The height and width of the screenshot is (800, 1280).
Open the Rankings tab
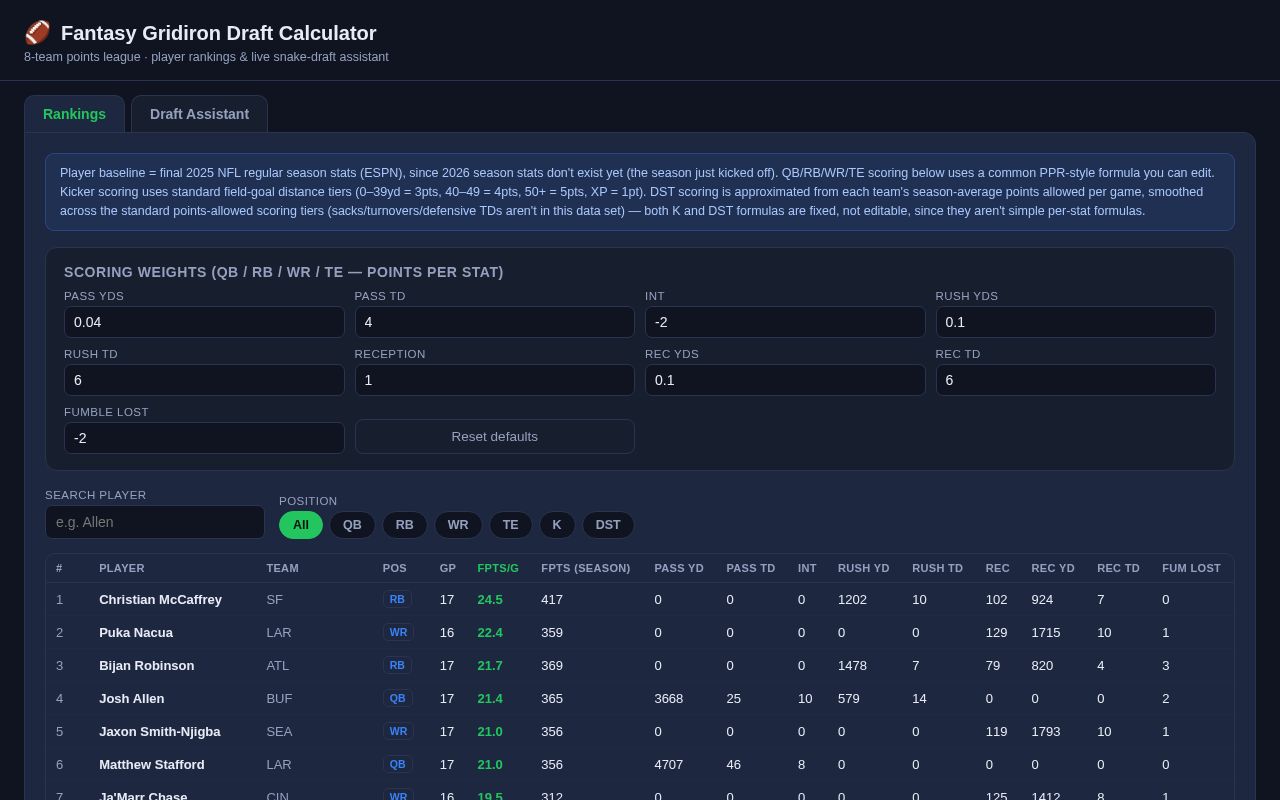click(x=74, y=114)
